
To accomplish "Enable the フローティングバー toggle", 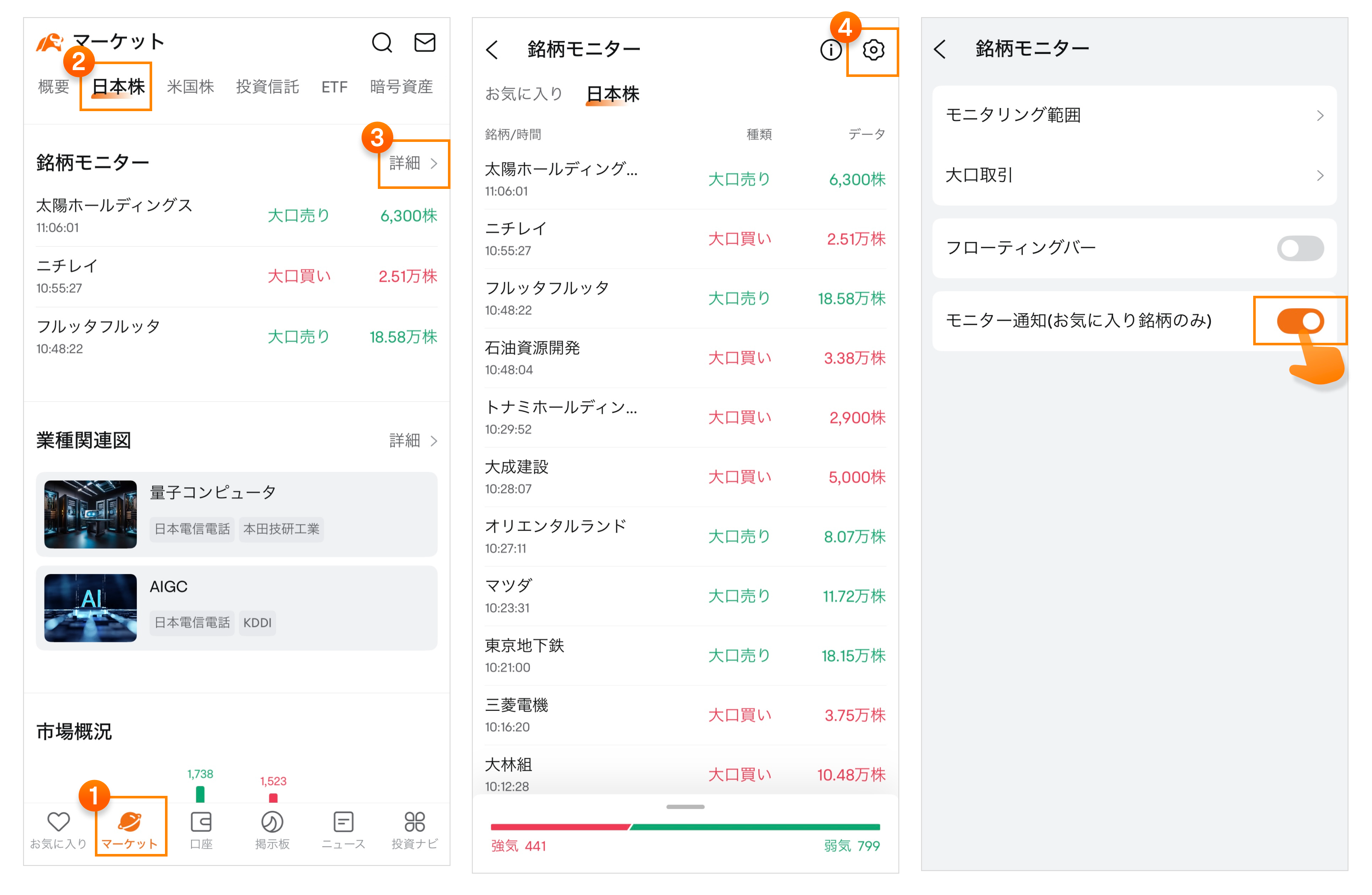I will pyautogui.click(x=1300, y=248).
